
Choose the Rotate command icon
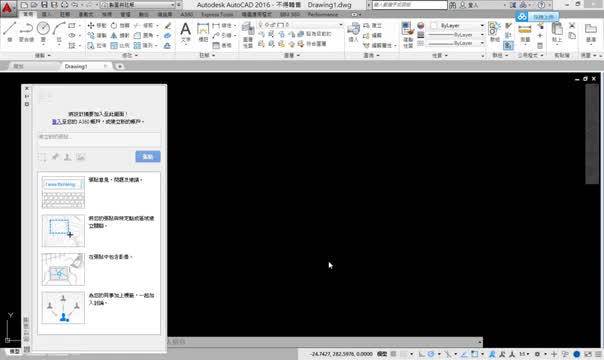tap(114, 25)
